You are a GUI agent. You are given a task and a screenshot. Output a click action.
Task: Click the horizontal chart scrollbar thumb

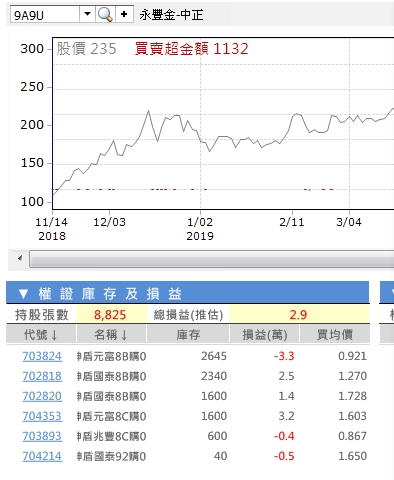(x=212, y=259)
